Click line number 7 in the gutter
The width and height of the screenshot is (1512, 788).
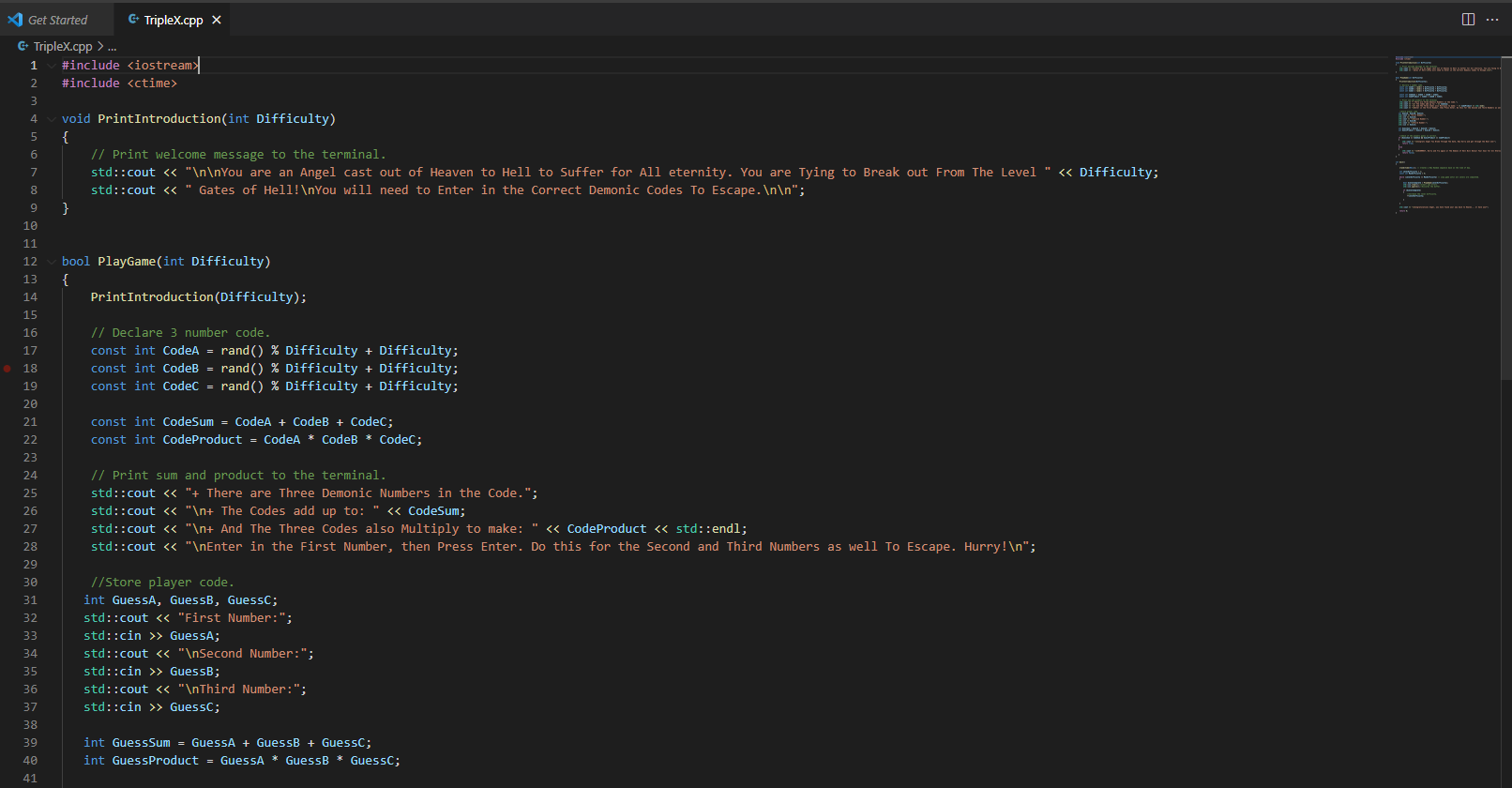point(34,173)
